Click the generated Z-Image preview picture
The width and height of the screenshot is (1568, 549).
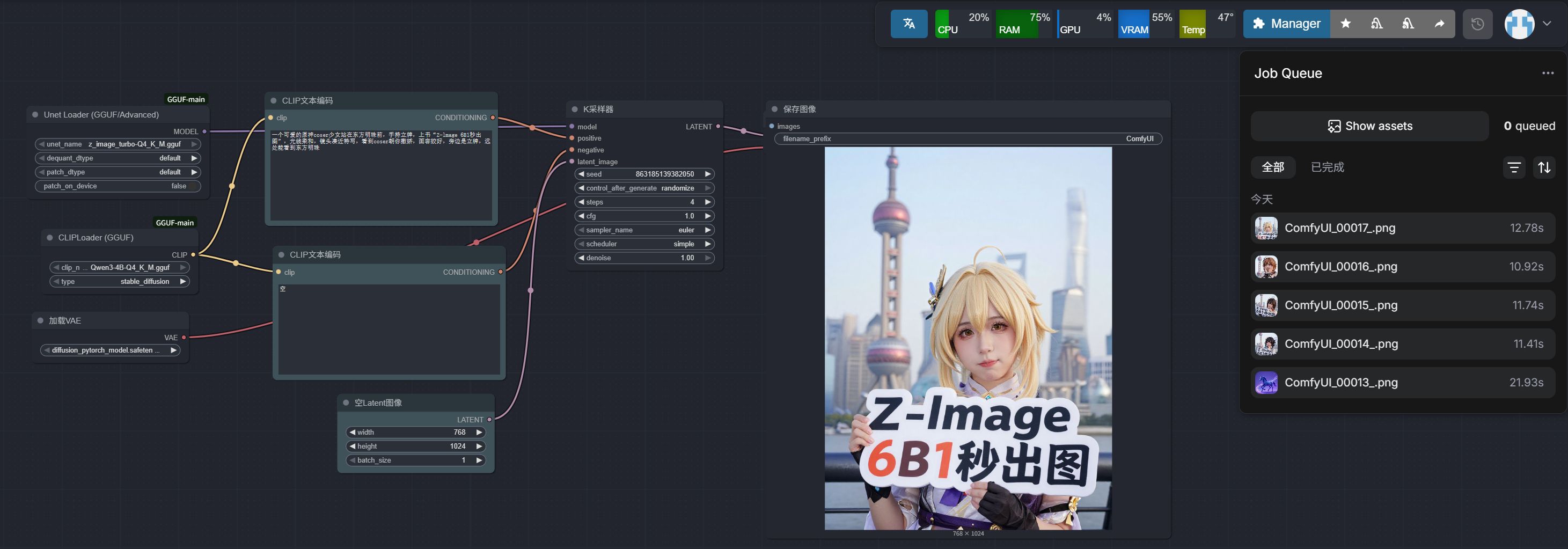[x=968, y=339]
